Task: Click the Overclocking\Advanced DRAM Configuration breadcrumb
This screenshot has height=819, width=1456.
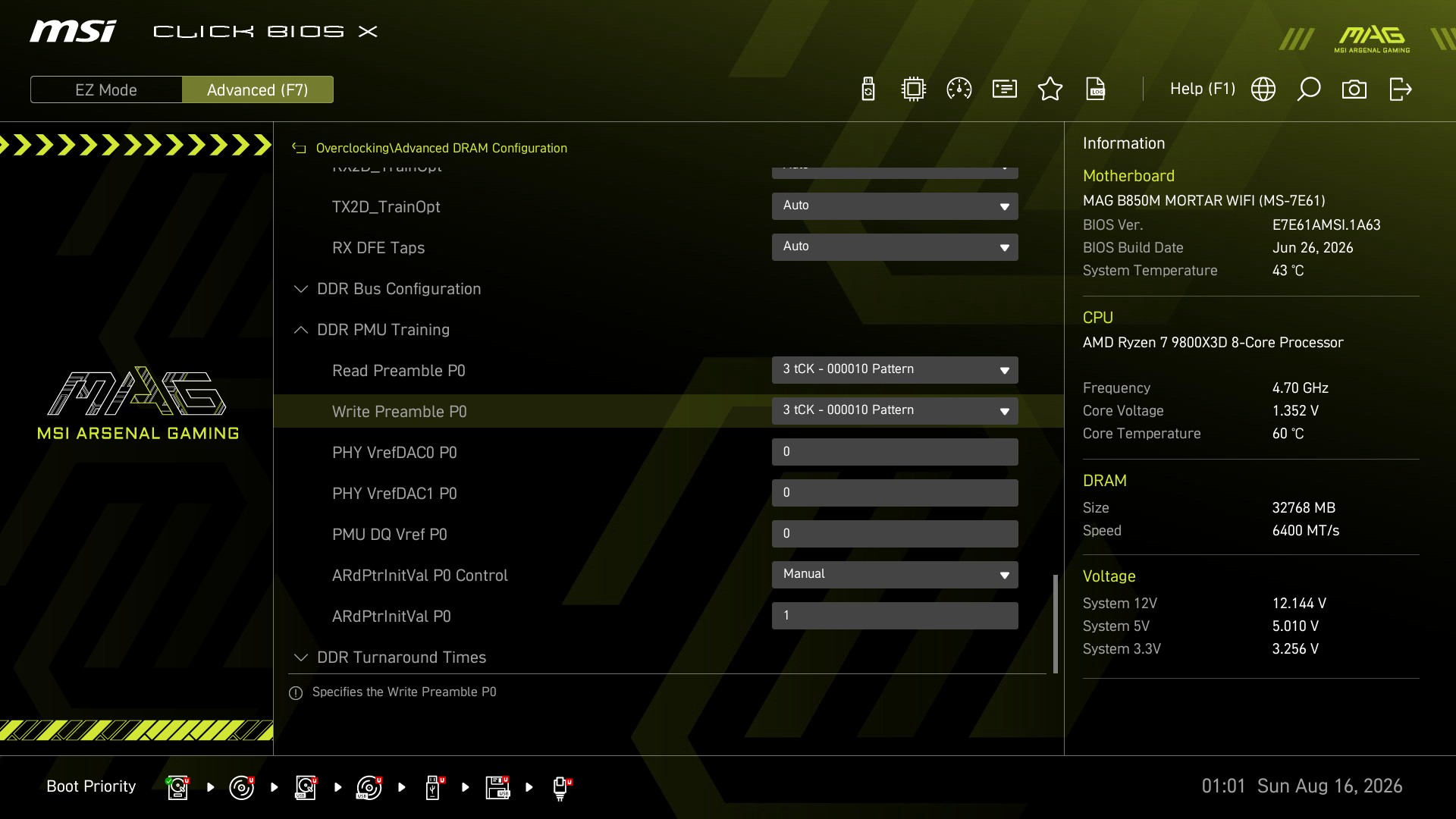Action: point(441,149)
